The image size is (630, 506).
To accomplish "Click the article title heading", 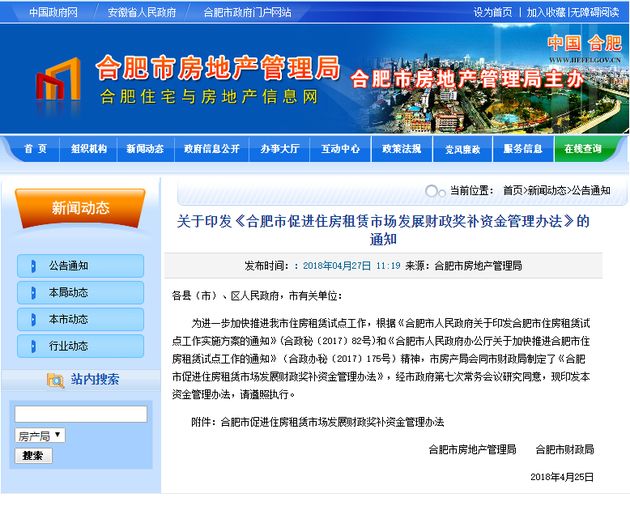I will (383, 230).
